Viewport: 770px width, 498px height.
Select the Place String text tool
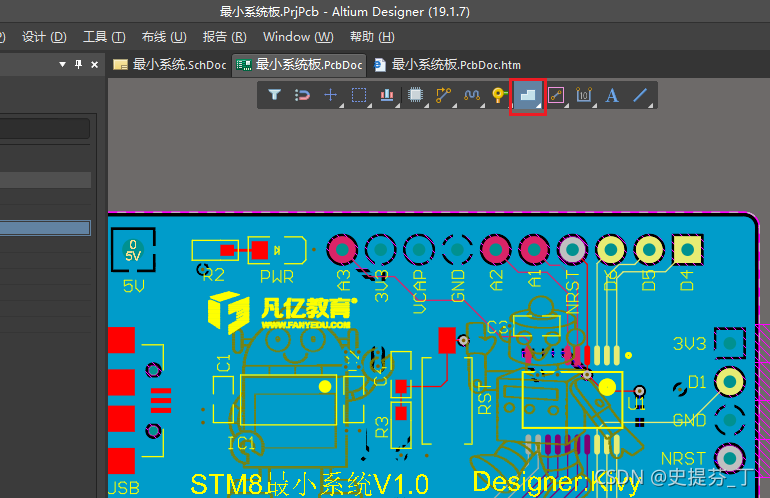click(612, 95)
